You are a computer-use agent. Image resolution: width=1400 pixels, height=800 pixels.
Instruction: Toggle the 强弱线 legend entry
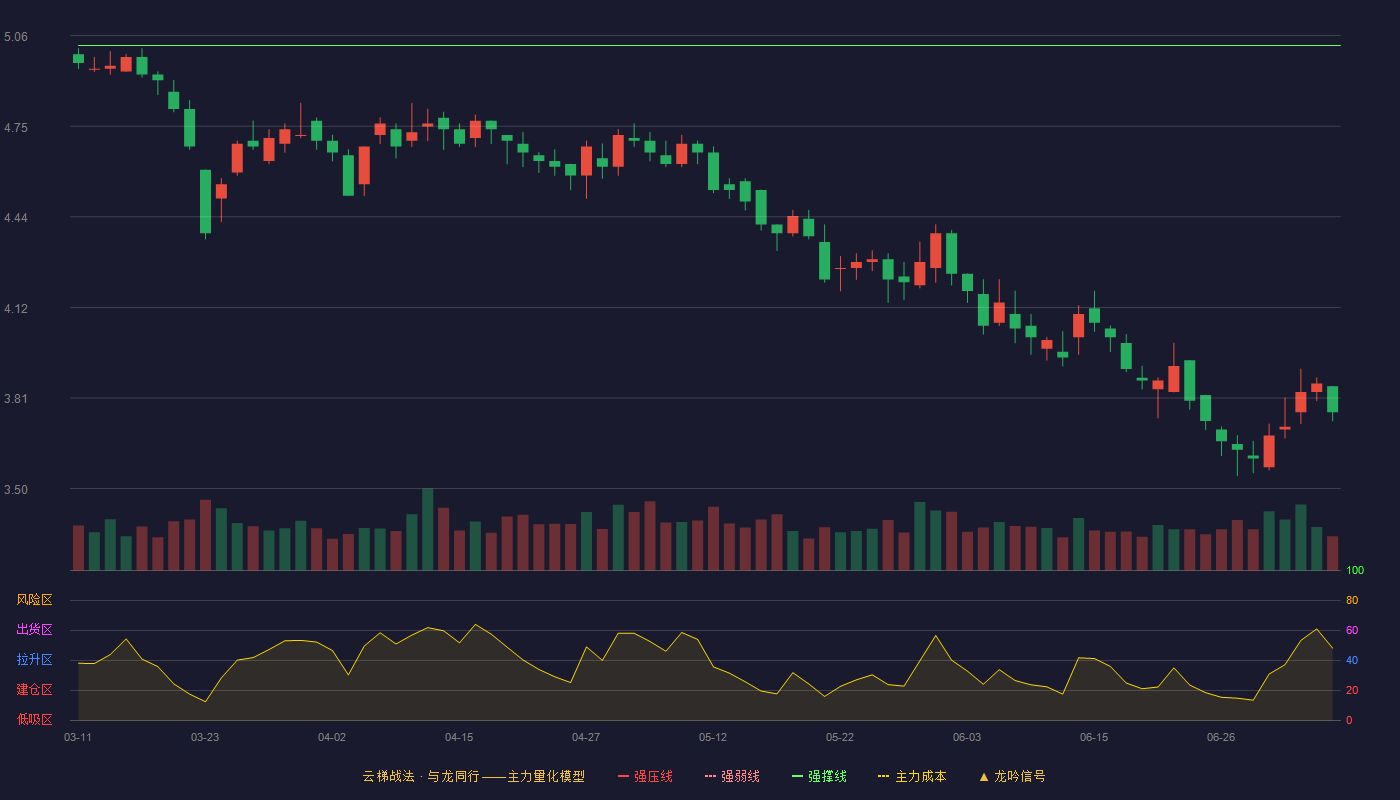732,776
